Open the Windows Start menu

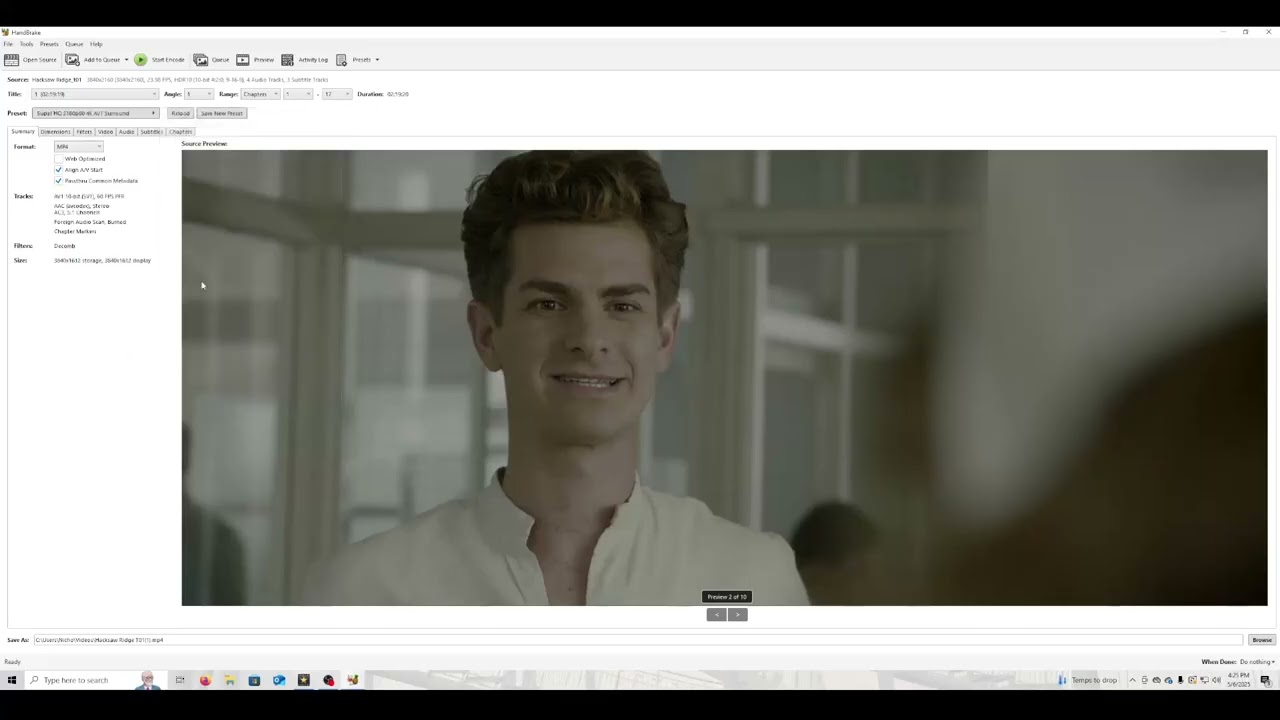[x=12, y=680]
